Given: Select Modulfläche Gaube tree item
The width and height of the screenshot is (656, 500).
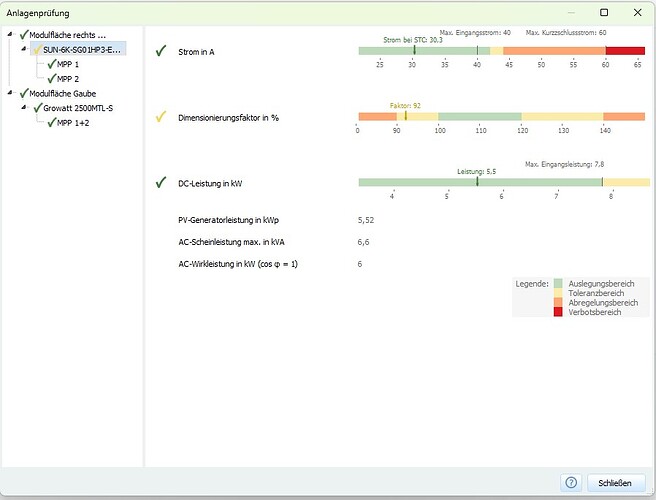Looking at the screenshot, I should 62,93.
